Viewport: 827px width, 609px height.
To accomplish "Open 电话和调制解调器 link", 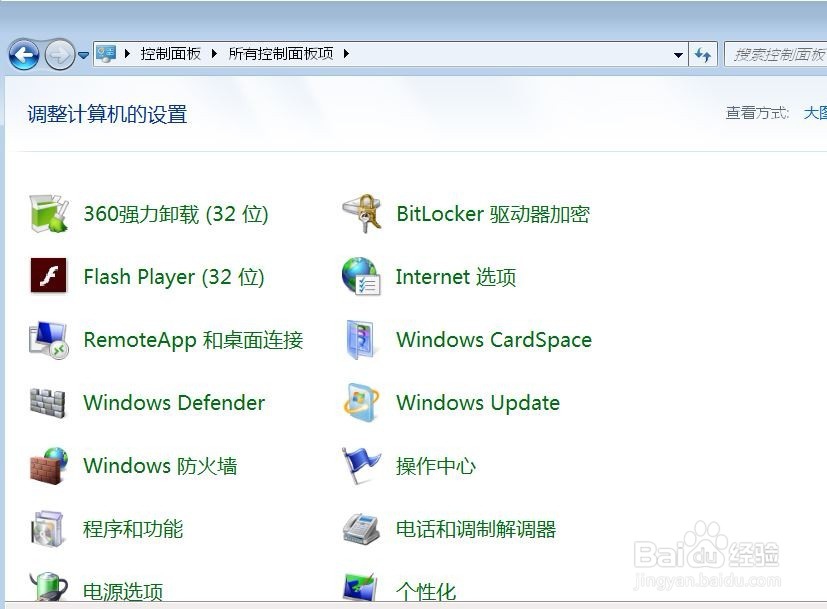I will click(476, 529).
